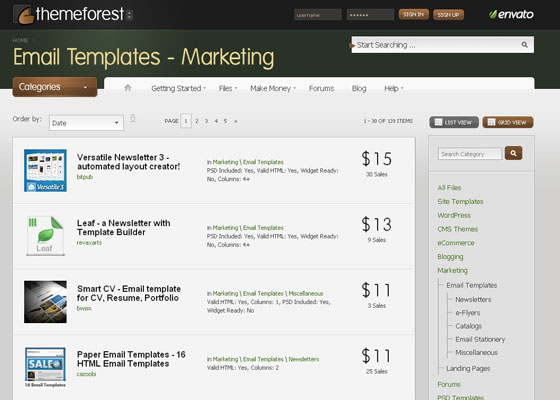The height and width of the screenshot is (400, 560).
Task: Open the Smart CV thumbnail image
Action: (x=45, y=302)
